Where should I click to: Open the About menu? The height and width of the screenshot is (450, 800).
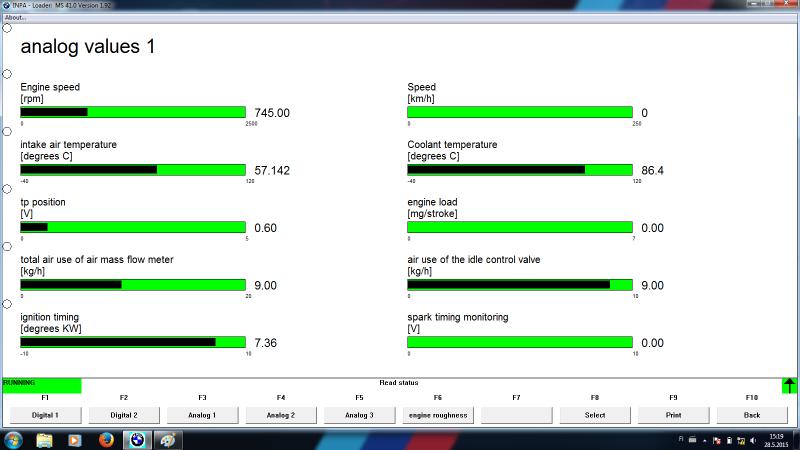[15, 17]
